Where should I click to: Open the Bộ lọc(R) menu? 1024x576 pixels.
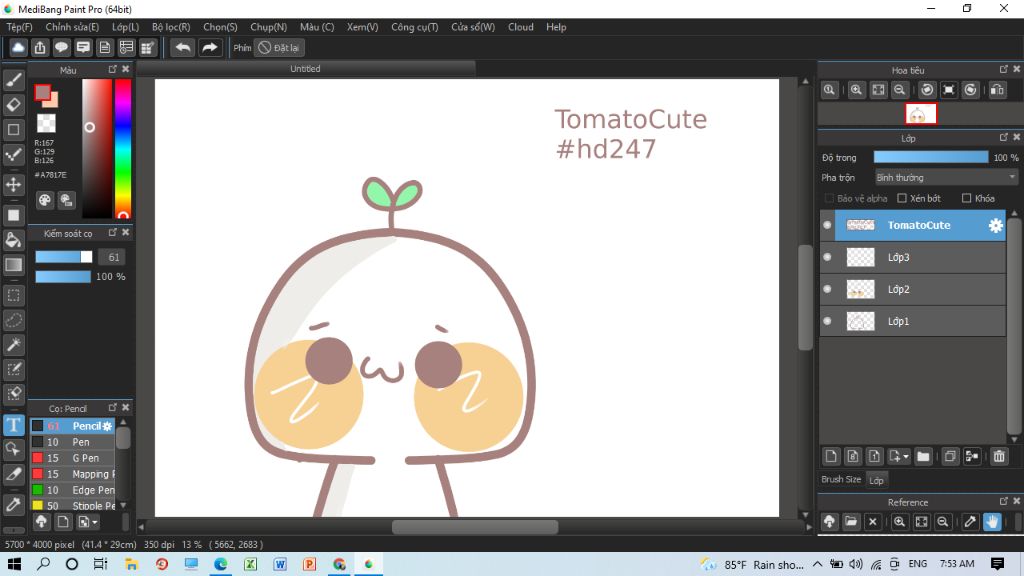[x=171, y=27]
